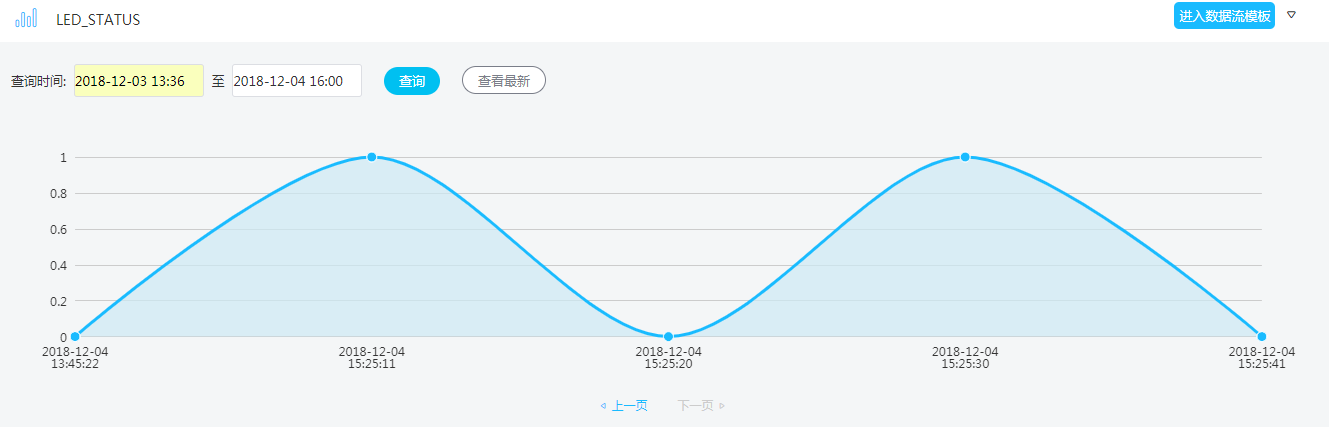This screenshot has height=427, width=1333.
Task: Click the right arrow icon beside 下一页
Action: (722, 405)
